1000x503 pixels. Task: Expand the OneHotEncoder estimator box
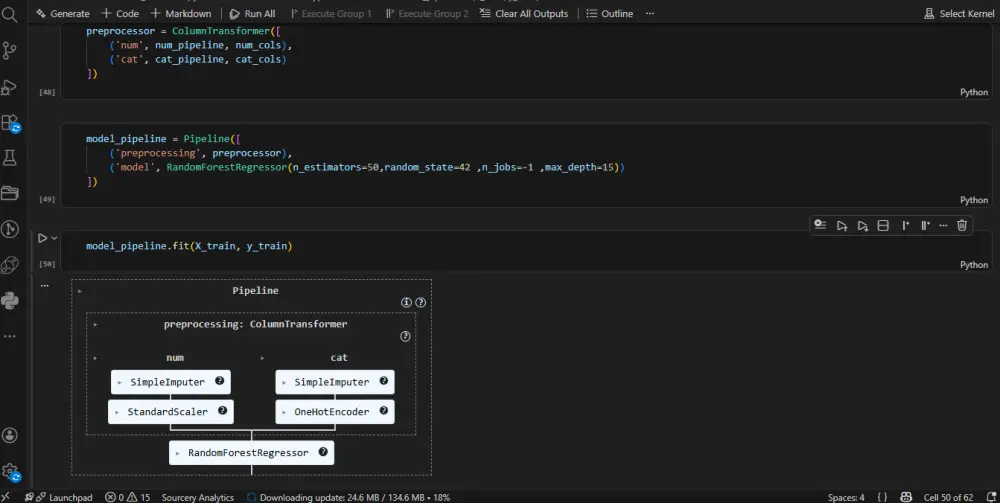(284, 412)
